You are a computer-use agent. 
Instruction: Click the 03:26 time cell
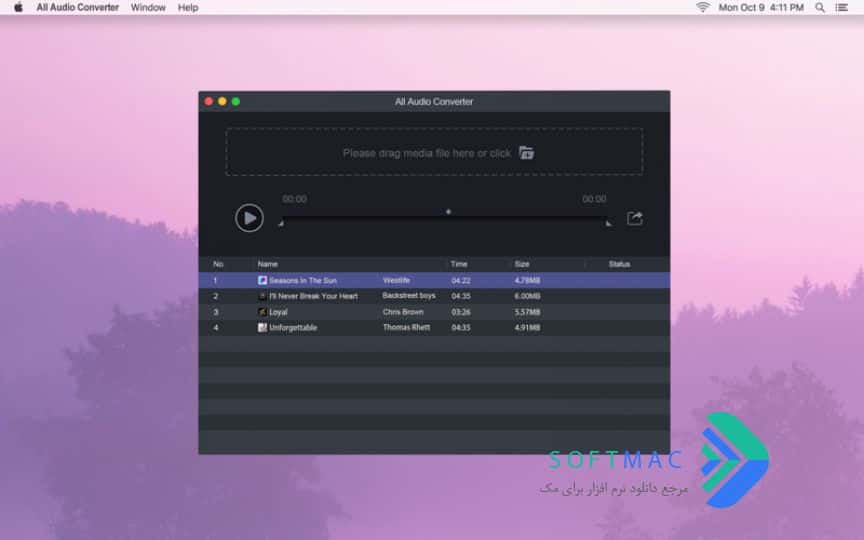(461, 312)
